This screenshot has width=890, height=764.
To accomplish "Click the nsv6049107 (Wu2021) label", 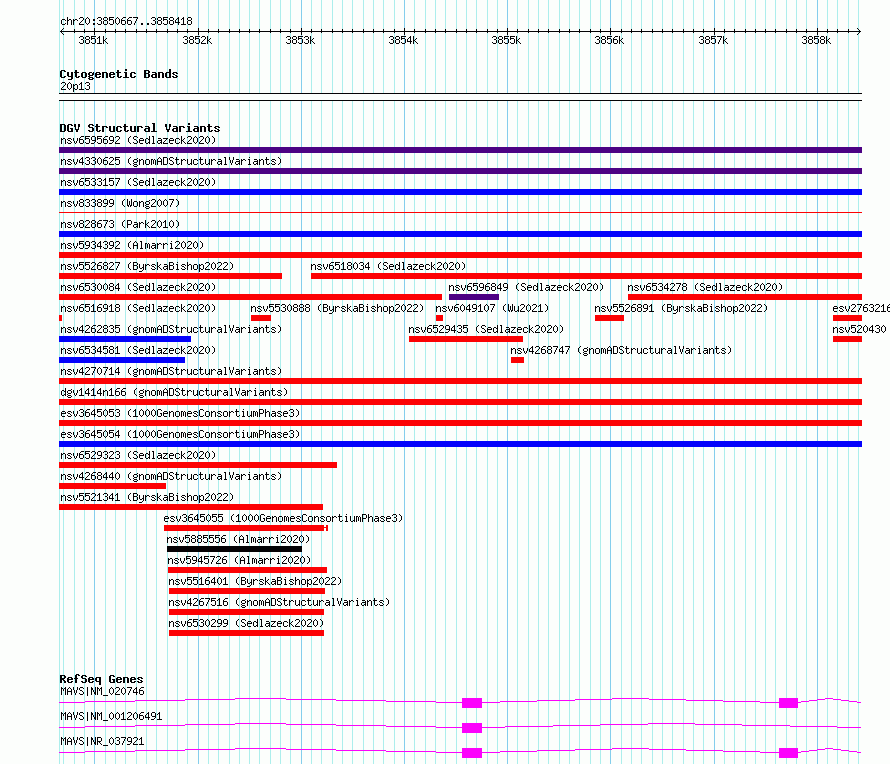I will pos(492,308).
